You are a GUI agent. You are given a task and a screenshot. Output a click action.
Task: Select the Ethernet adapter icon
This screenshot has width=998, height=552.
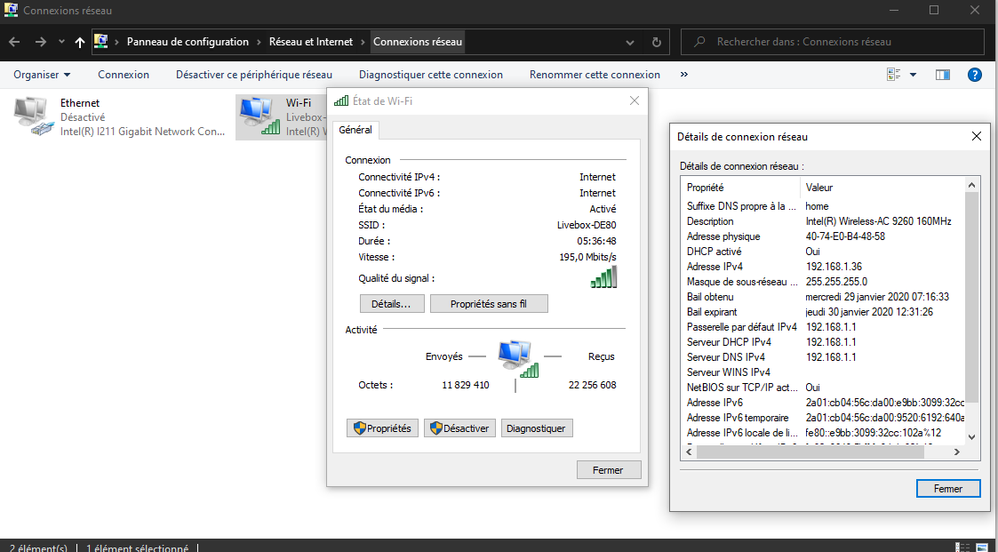[x=35, y=115]
